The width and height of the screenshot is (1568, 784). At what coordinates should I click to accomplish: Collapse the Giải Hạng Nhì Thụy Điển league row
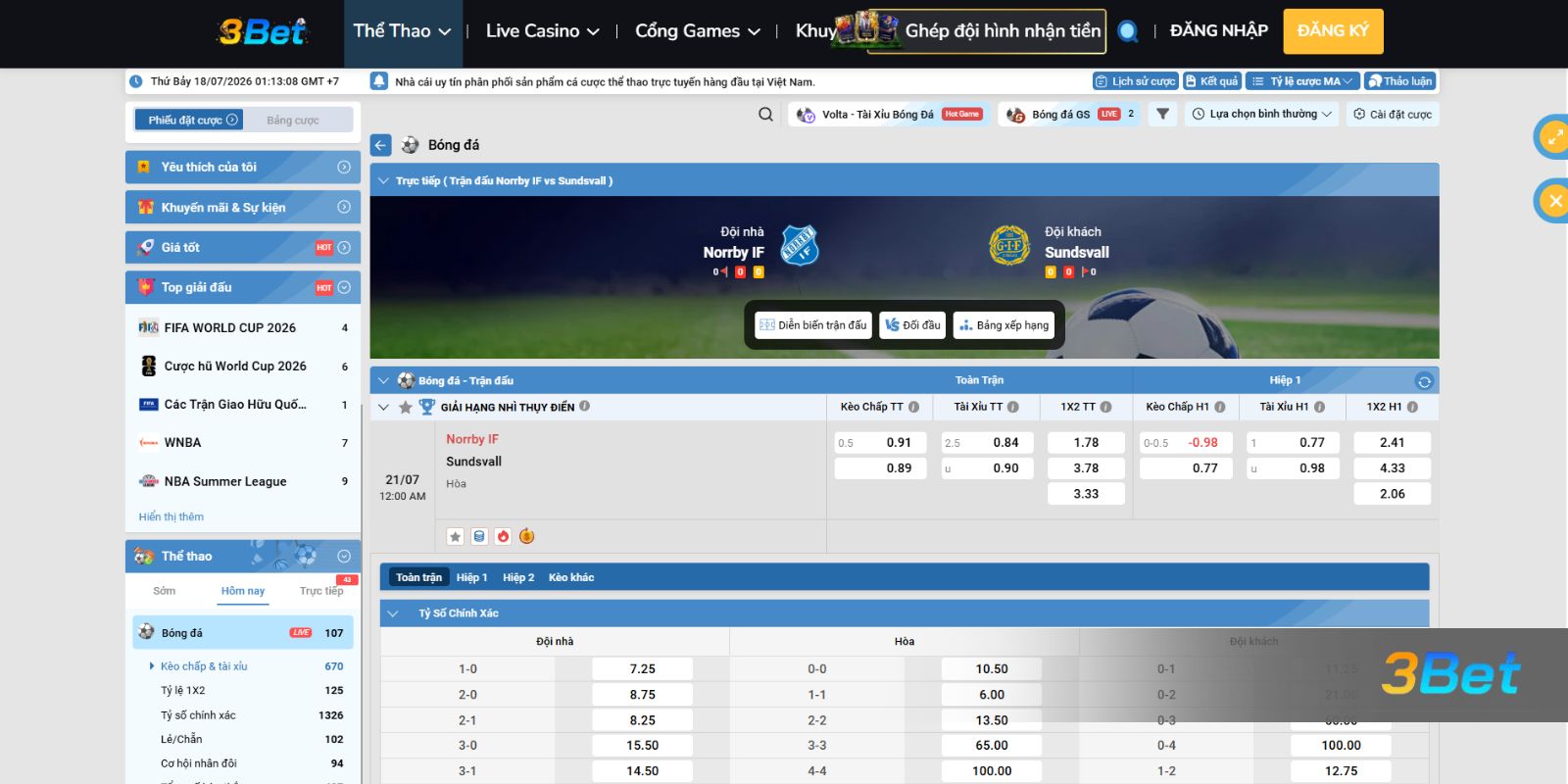click(x=383, y=407)
